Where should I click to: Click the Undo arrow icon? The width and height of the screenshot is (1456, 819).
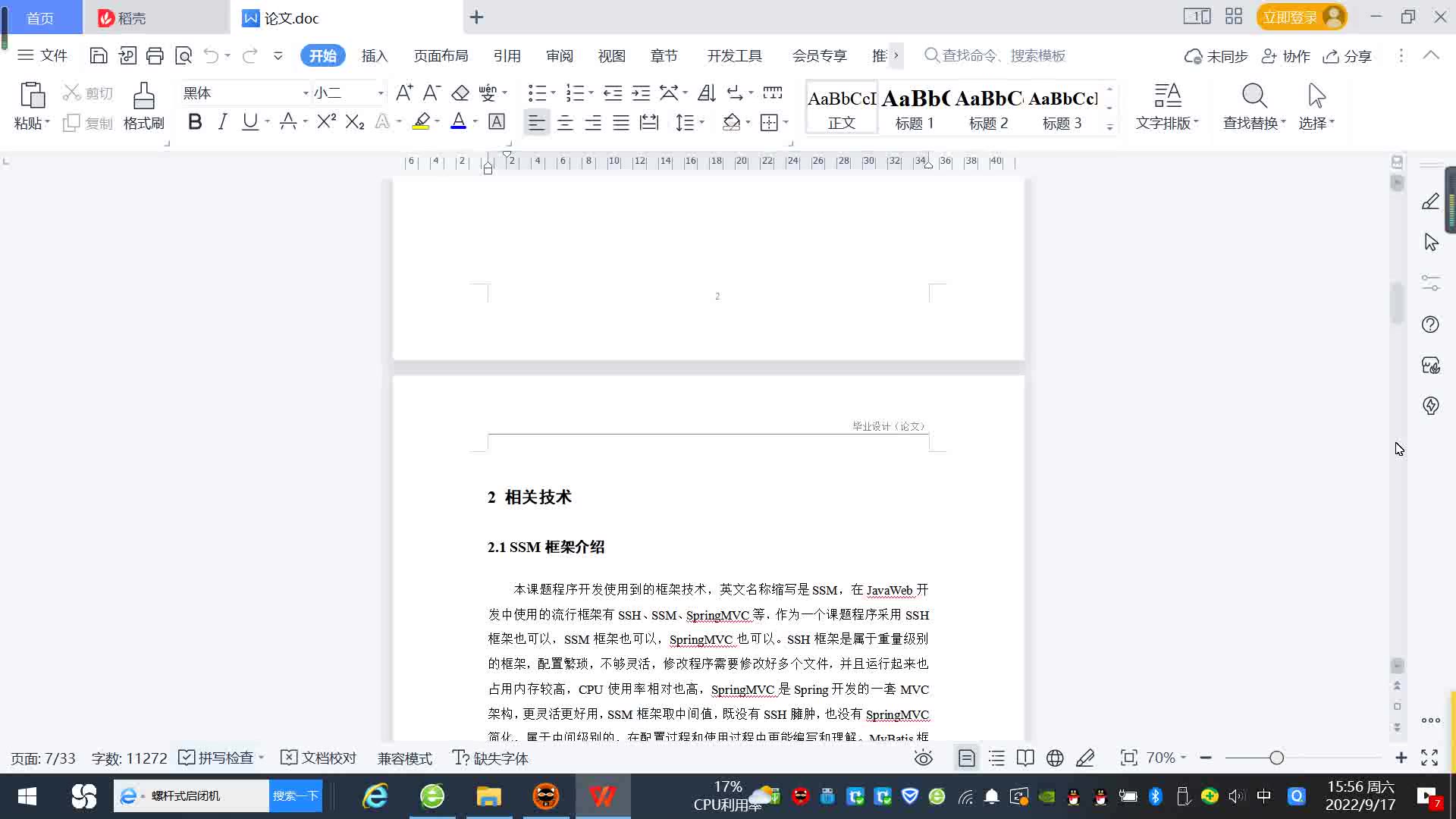pos(211,55)
